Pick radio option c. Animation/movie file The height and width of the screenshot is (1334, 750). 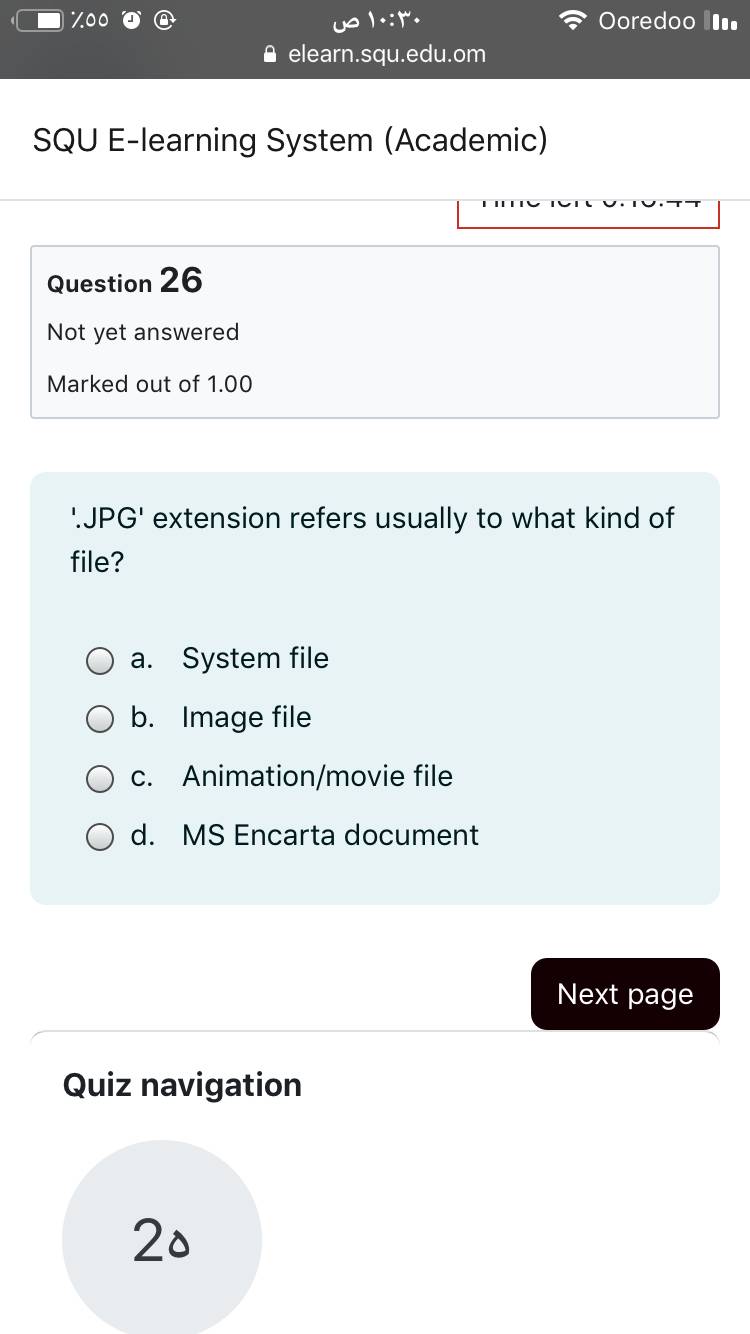[x=99, y=778]
